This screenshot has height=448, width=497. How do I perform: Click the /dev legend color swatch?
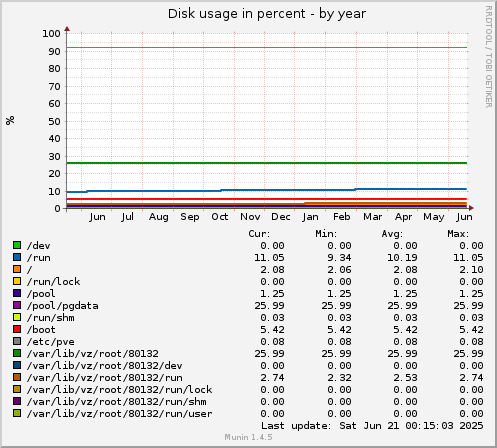17,245
